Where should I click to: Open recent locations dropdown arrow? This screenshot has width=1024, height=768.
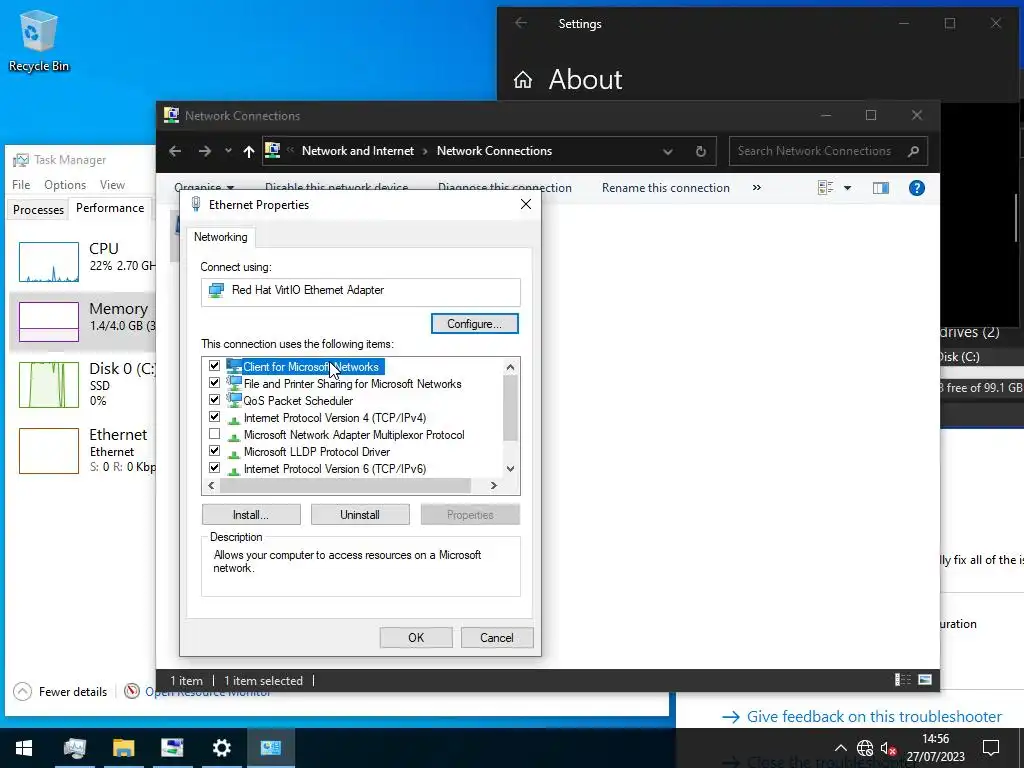point(228,151)
